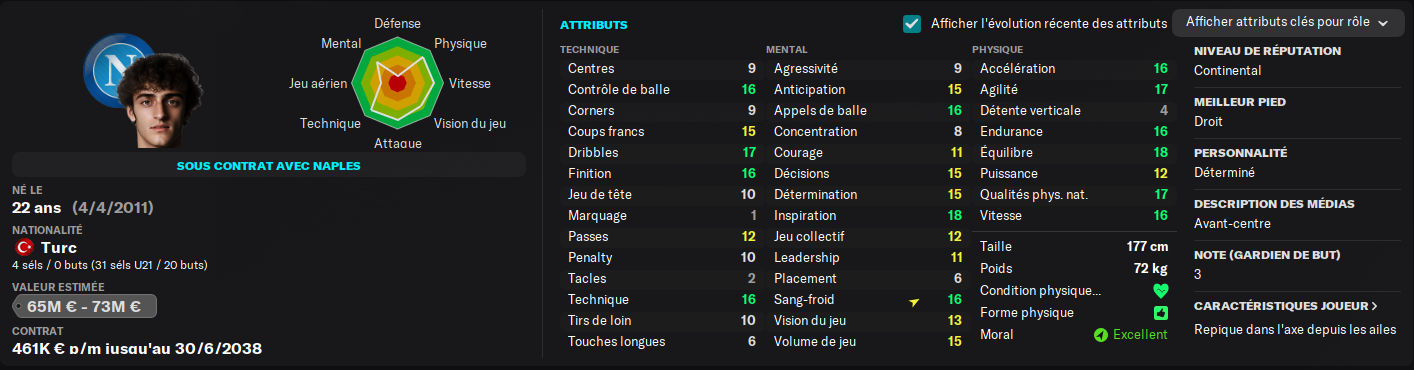Screen dimensions: 1414x370
Task: Select the Inspiration attribute row
Action: pos(866,216)
